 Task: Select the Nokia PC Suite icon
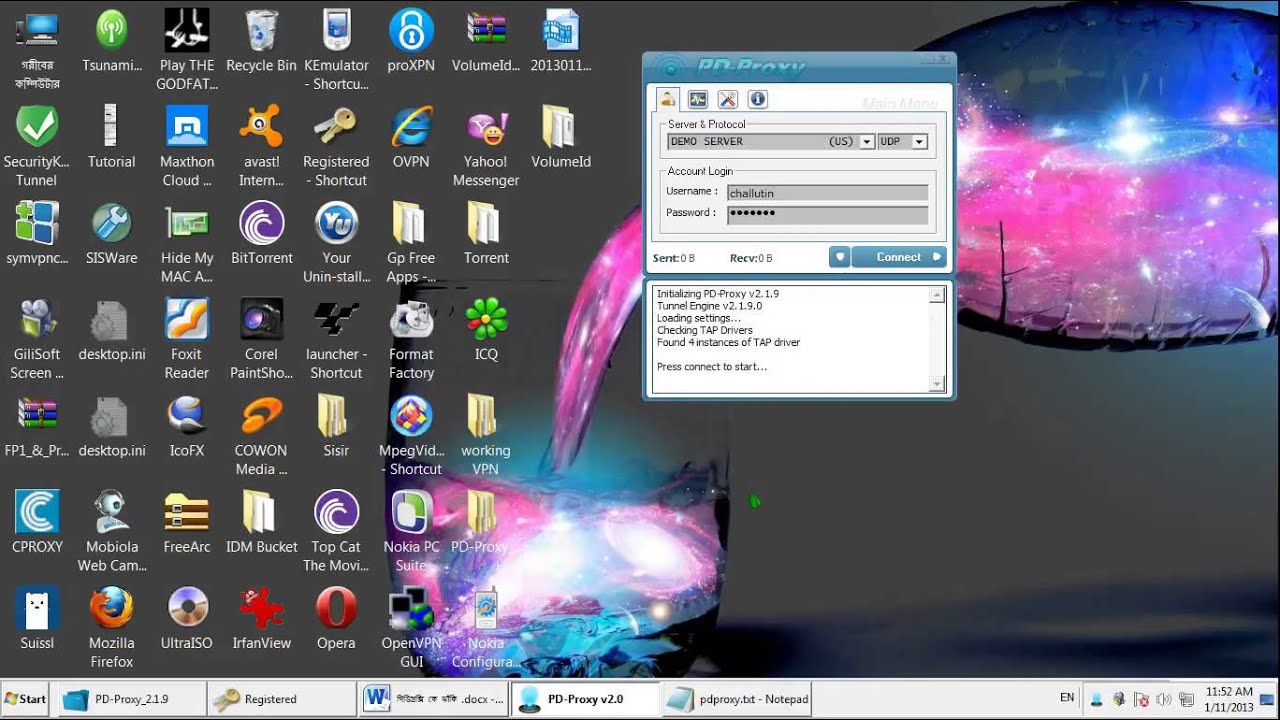pyautogui.click(x=411, y=530)
